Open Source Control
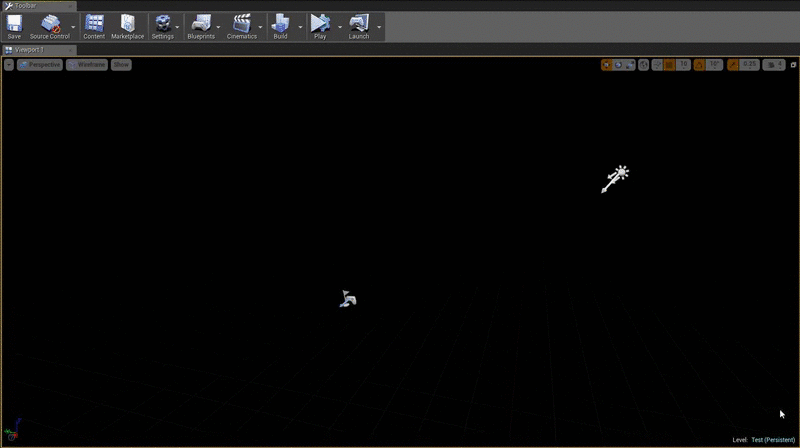 pyautogui.click(x=49, y=27)
